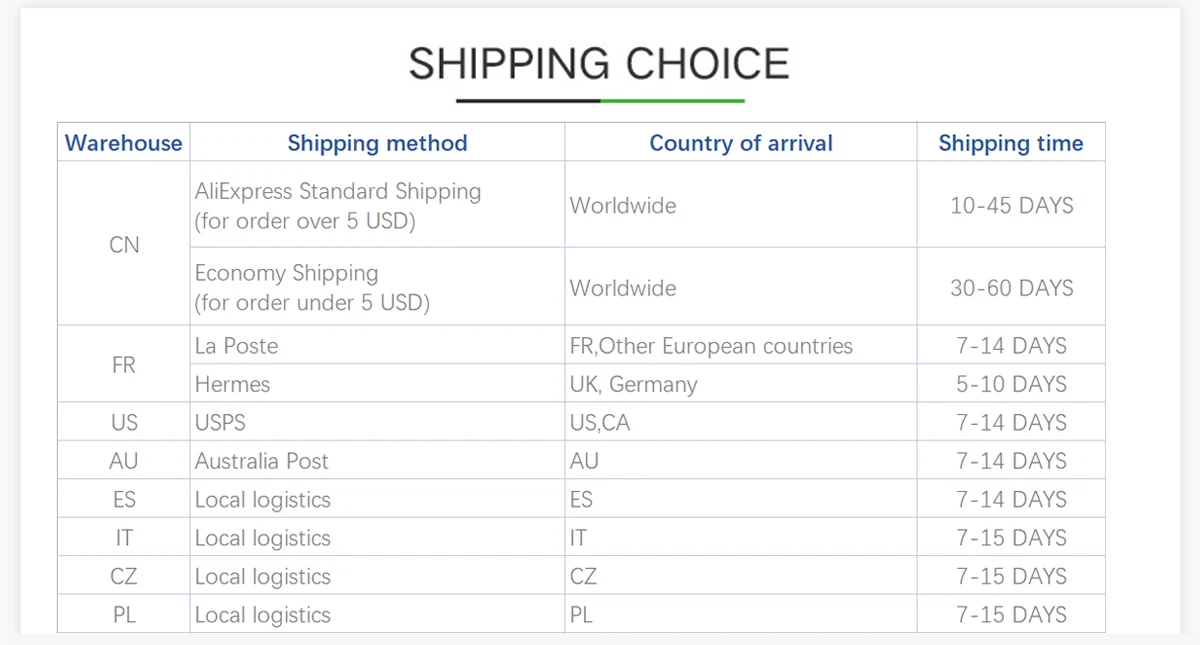
Task: Select the 30-60 DAYS shipping time
Action: 1011,288
